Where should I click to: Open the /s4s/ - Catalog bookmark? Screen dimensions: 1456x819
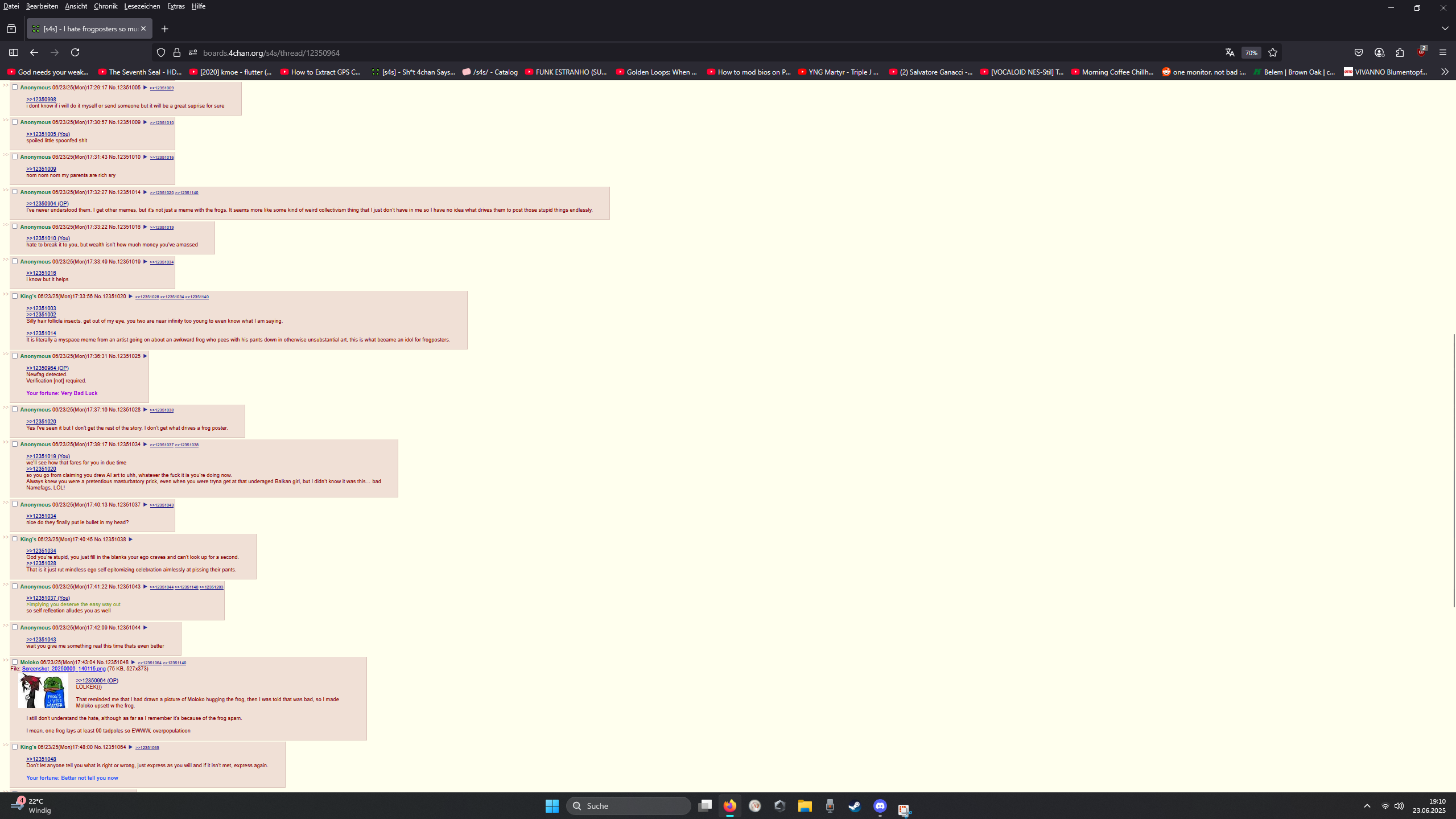490,72
